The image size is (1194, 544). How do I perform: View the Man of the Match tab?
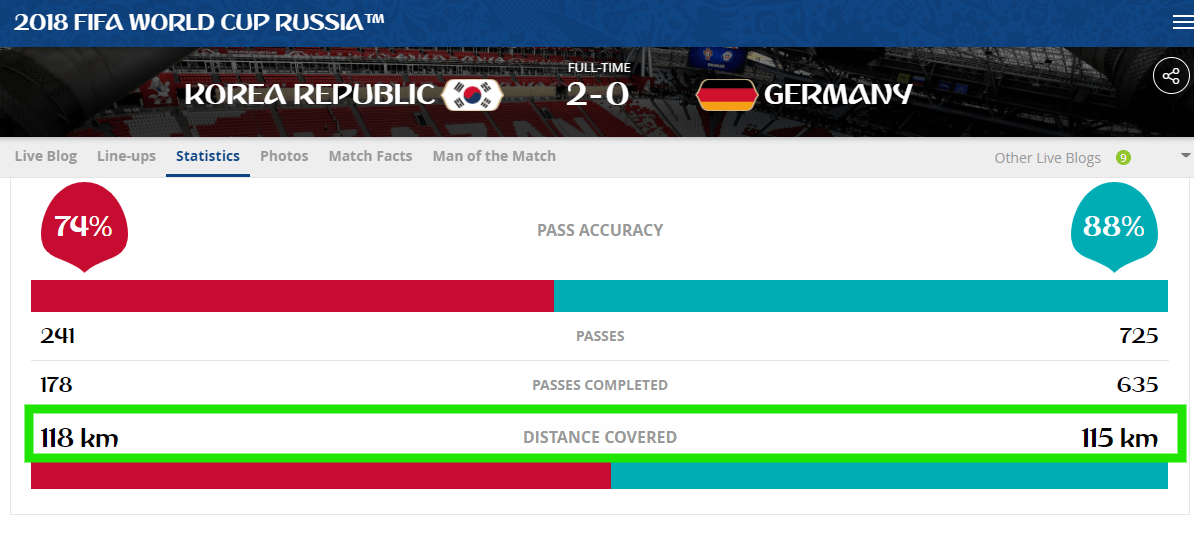coord(494,156)
